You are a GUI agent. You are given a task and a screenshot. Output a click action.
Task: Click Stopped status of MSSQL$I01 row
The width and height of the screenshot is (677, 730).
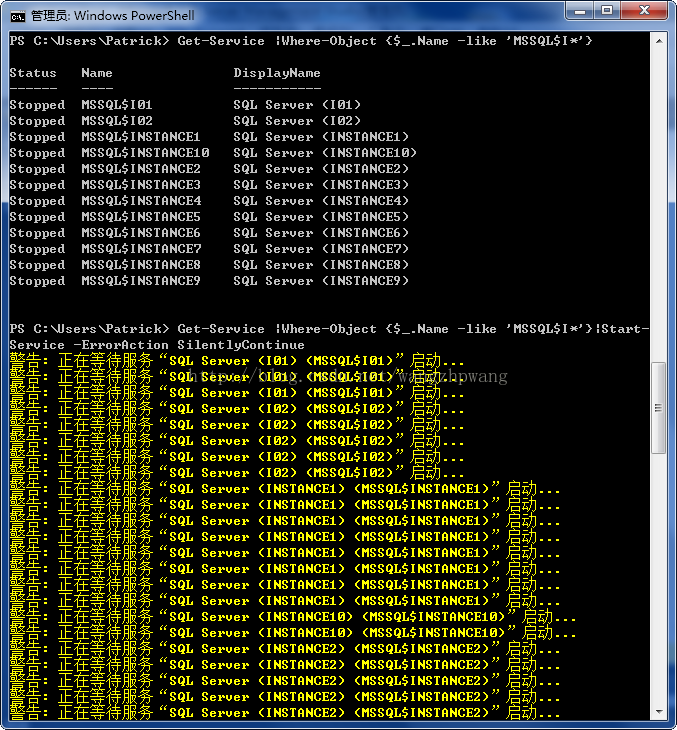(x=37, y=105)
